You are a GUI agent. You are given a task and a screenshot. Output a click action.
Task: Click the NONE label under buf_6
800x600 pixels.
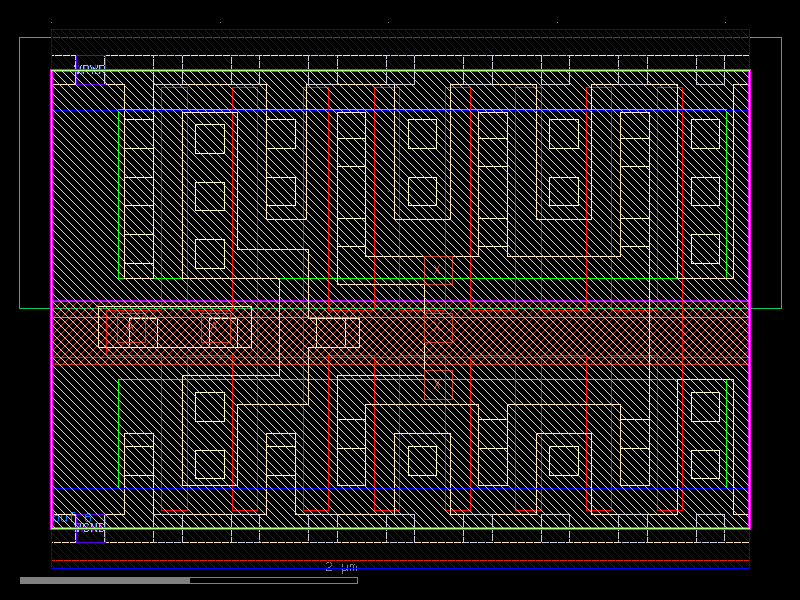92,527
